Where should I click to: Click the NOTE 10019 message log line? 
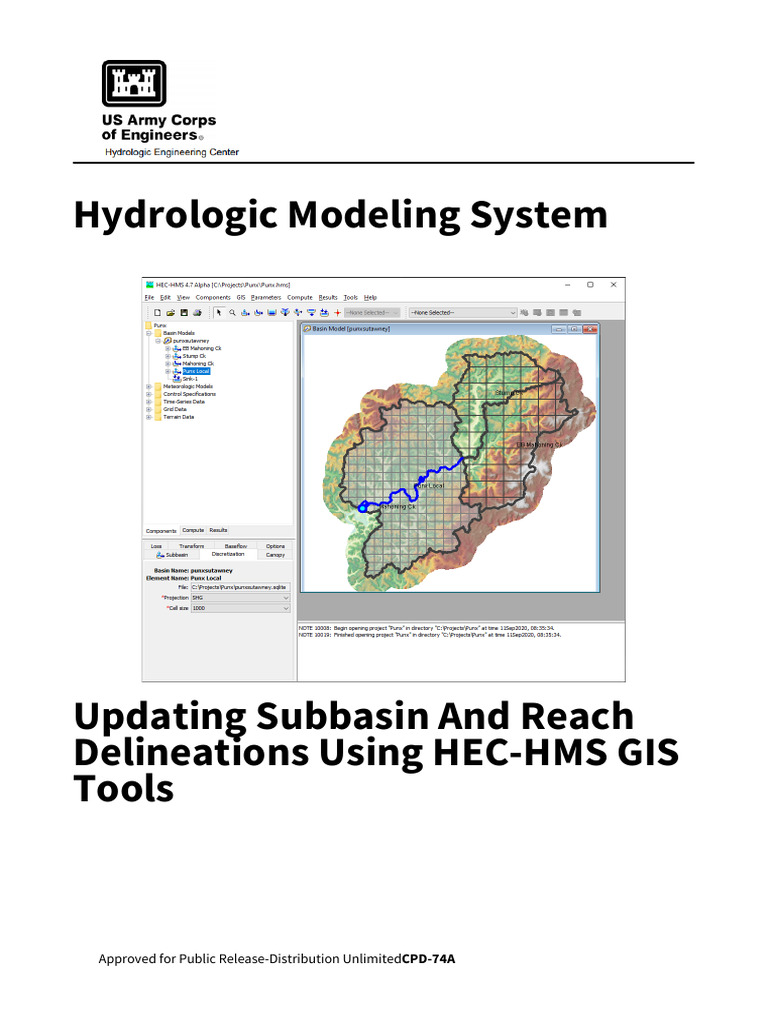coord(430,635)
